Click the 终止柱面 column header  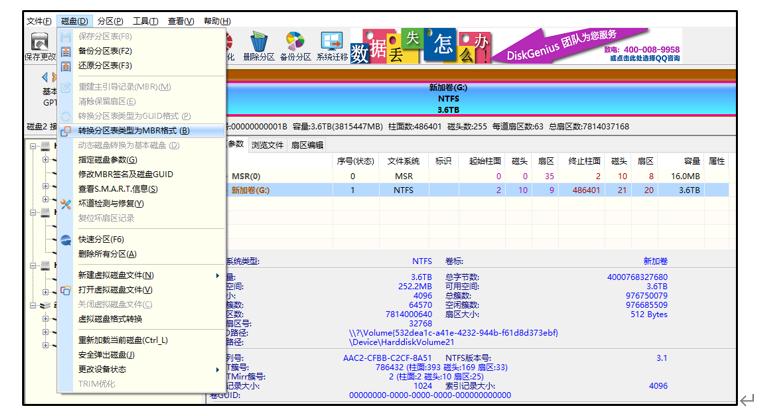(584, 161)
